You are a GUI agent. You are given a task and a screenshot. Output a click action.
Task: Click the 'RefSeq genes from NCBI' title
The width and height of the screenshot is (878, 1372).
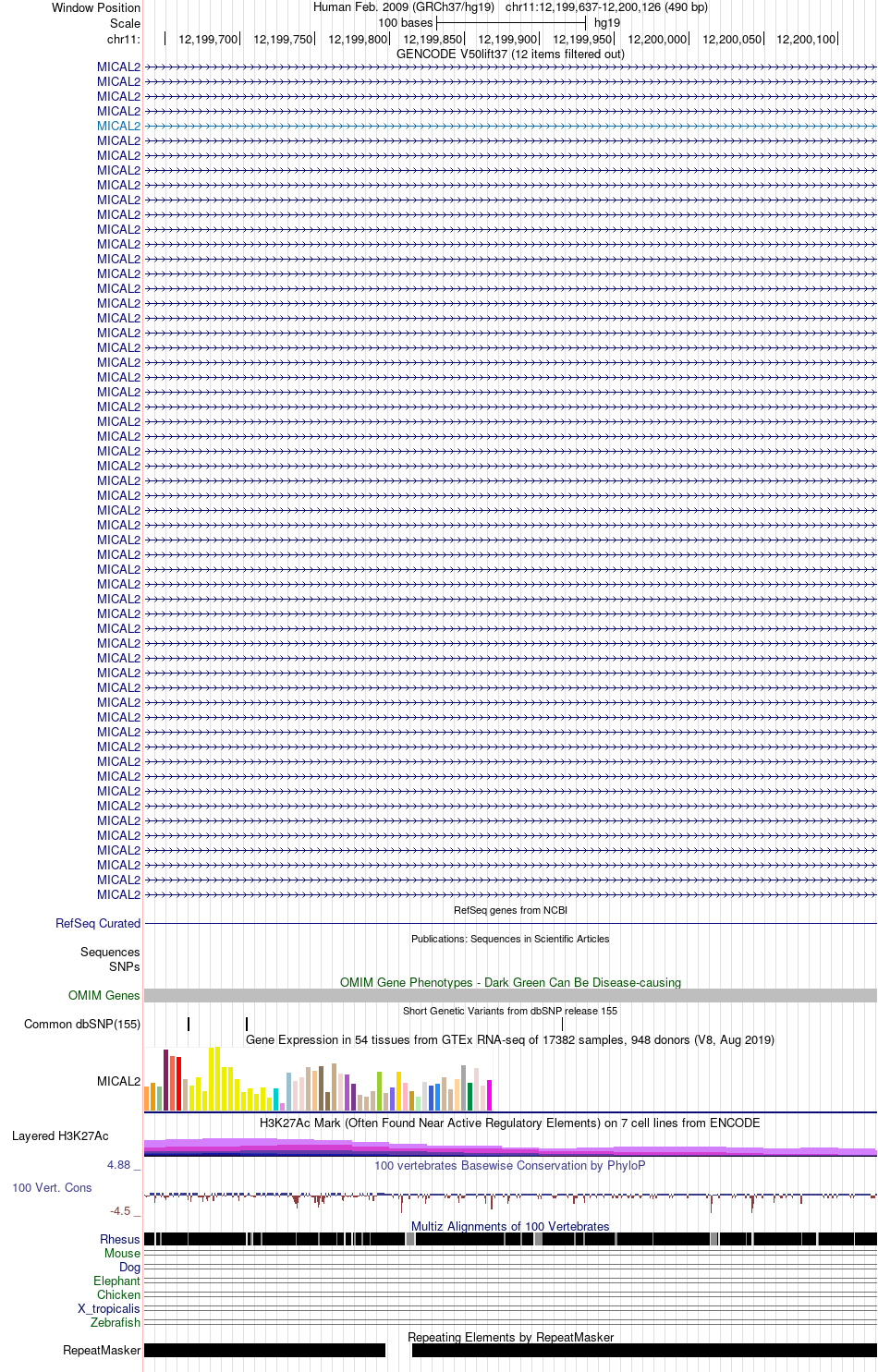tap(510, 910)
